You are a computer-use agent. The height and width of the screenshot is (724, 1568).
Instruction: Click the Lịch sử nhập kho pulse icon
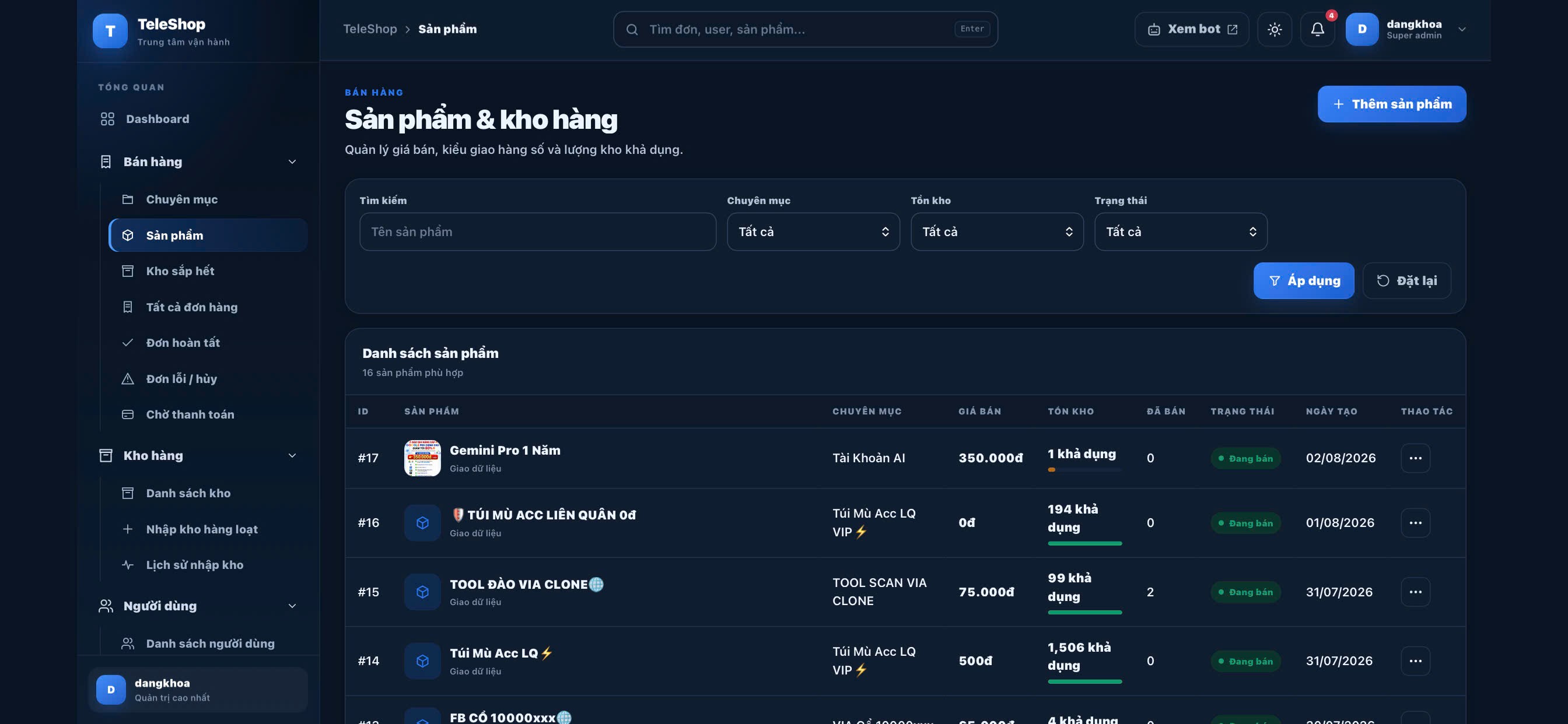(x=127, y=565)
